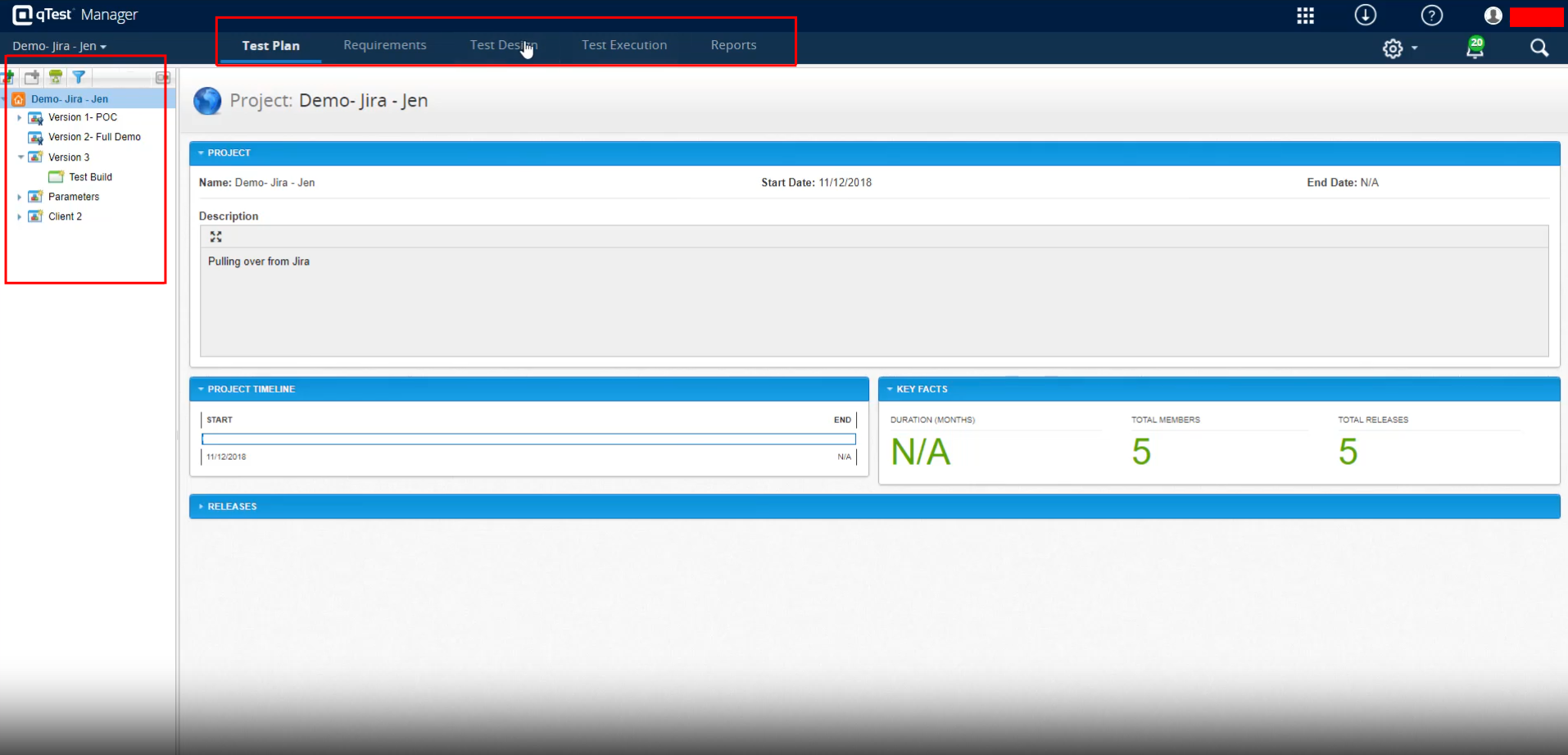Click the recycle bin toolbar icon

click(x=56, y=77)
